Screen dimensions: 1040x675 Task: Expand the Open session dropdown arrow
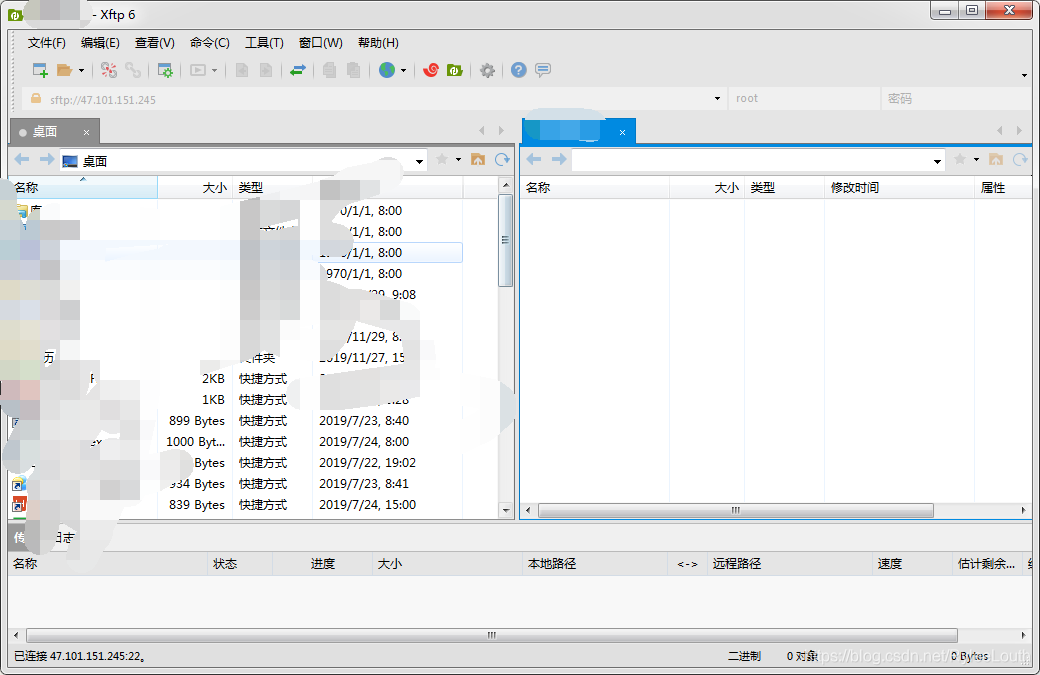pyautogui.click(x=82, y=70)
